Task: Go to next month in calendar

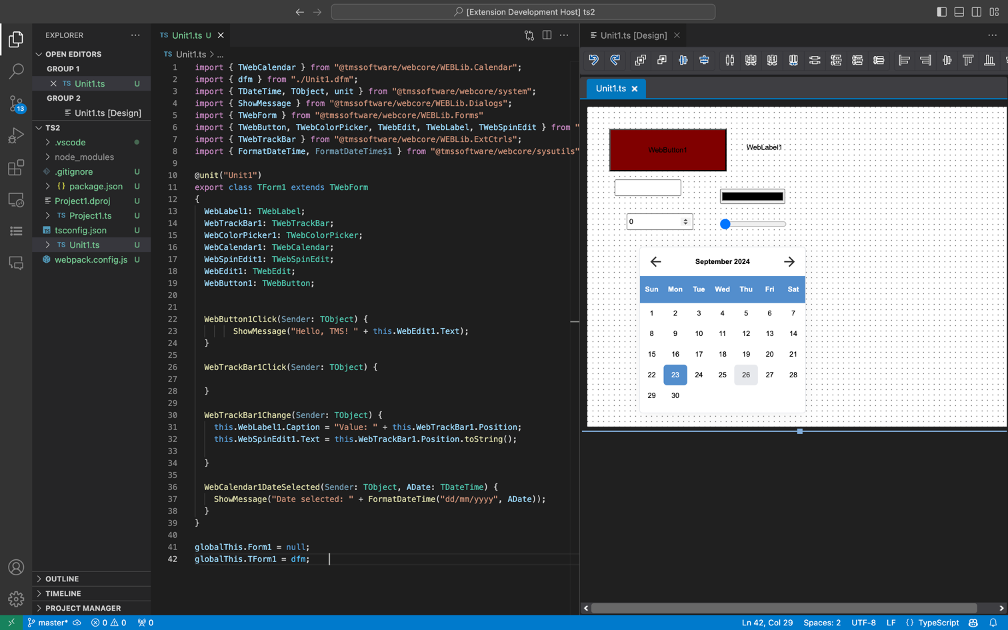Action: (789, 262)
